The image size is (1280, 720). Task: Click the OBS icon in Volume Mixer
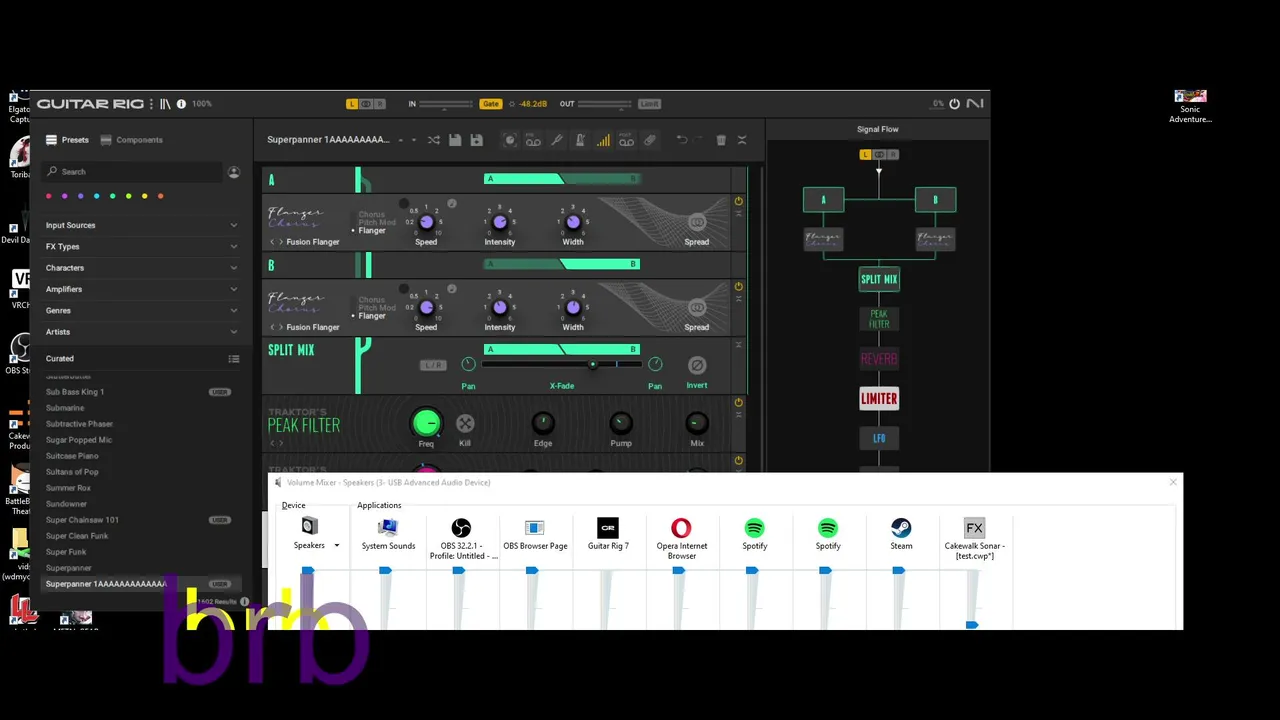461,527
